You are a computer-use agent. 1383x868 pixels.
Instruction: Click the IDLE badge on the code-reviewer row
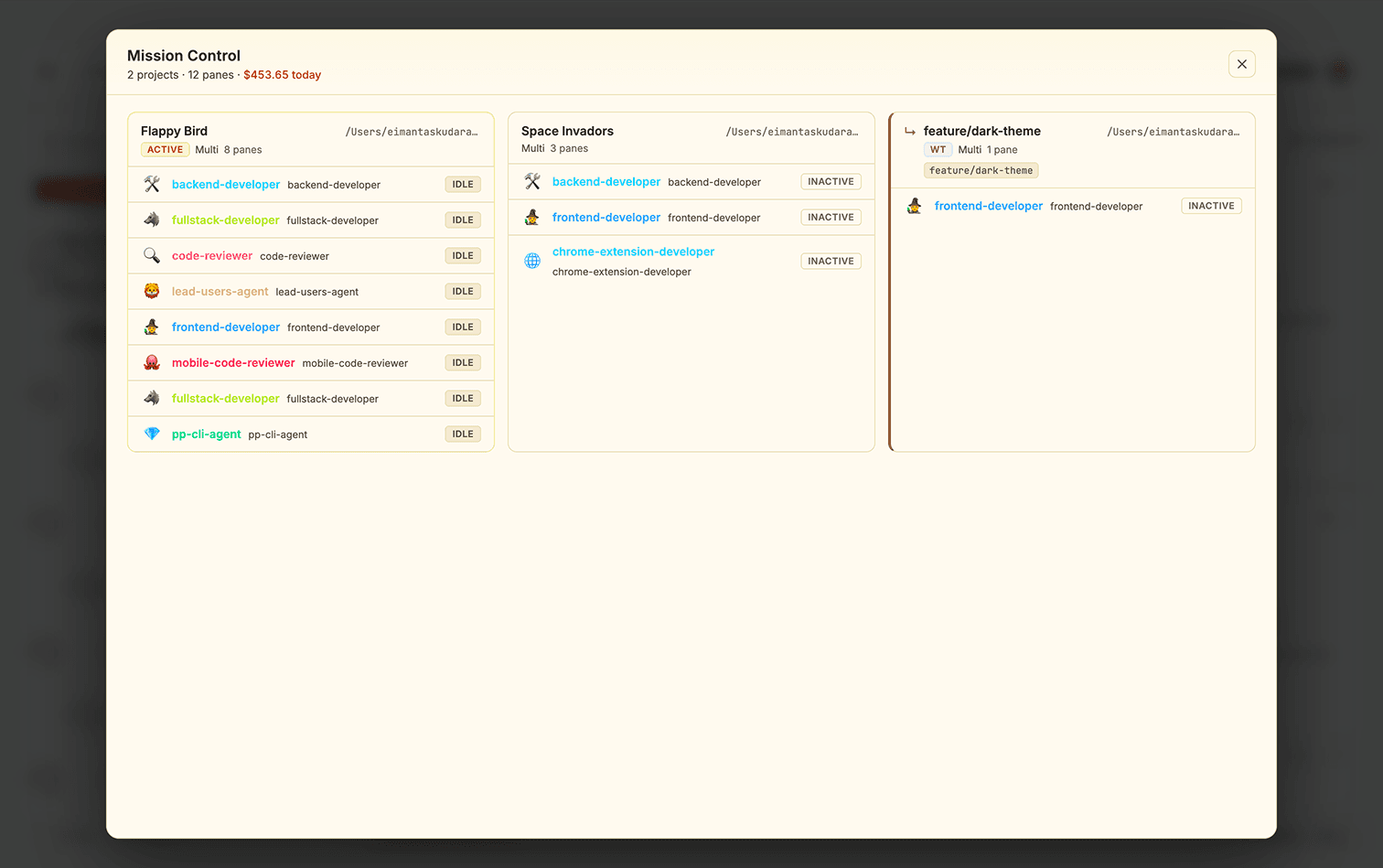coord(463,255)
